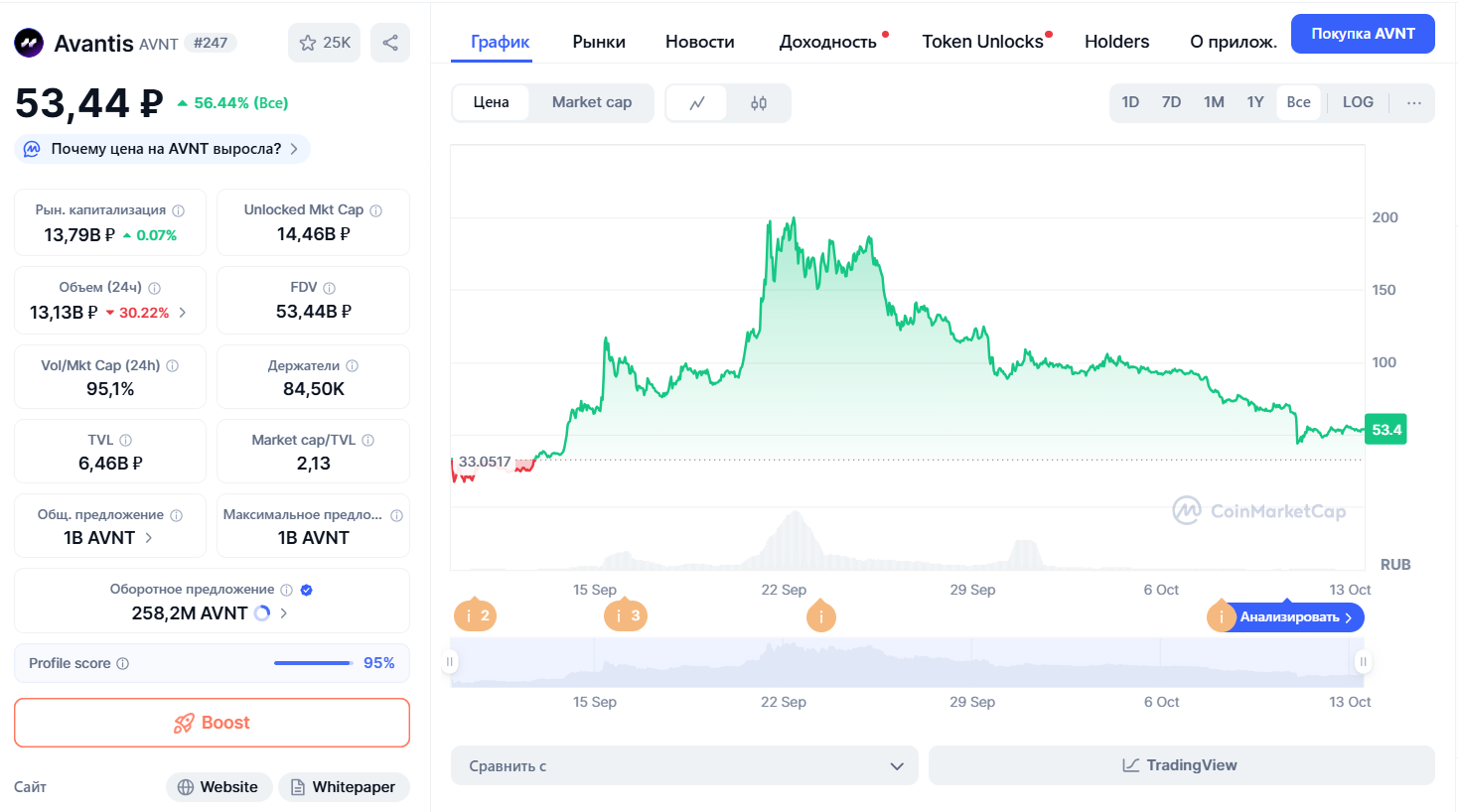The height and width of the screenshot is (812, 1458).
Task: Click the share icon button
Action: pyautogui.click(x=390, y=43)
